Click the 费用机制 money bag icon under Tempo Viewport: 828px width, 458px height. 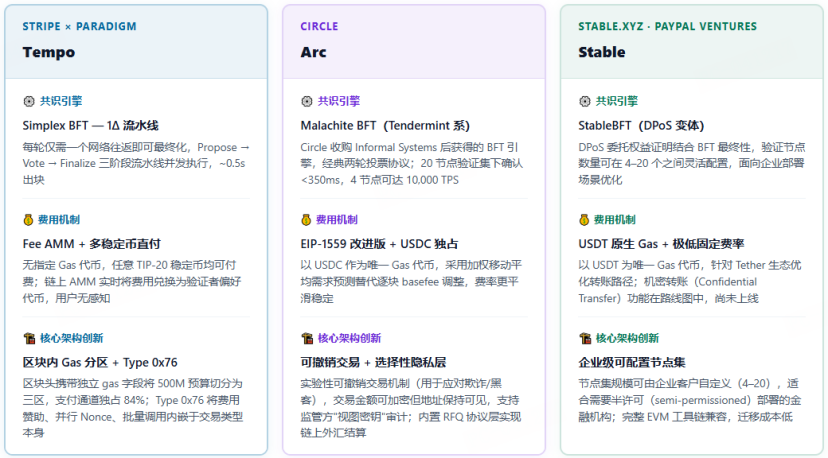click(29, 219)
